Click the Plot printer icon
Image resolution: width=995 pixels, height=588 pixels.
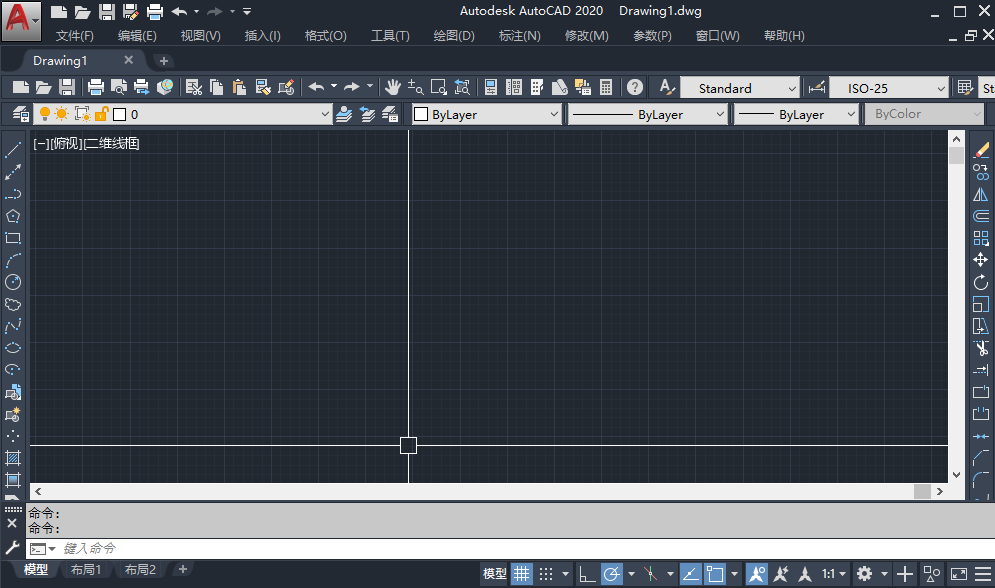pos(95,88)
